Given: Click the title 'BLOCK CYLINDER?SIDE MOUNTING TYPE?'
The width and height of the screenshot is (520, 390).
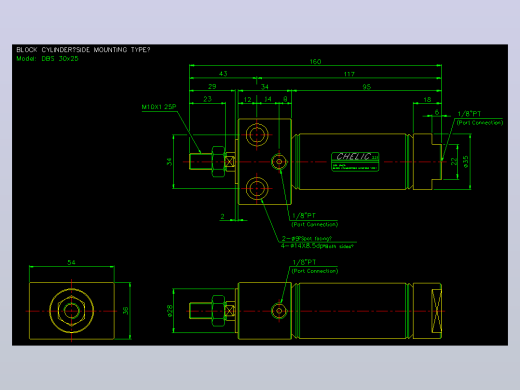Looking at the screenshot, I should [x=83, y=50].
